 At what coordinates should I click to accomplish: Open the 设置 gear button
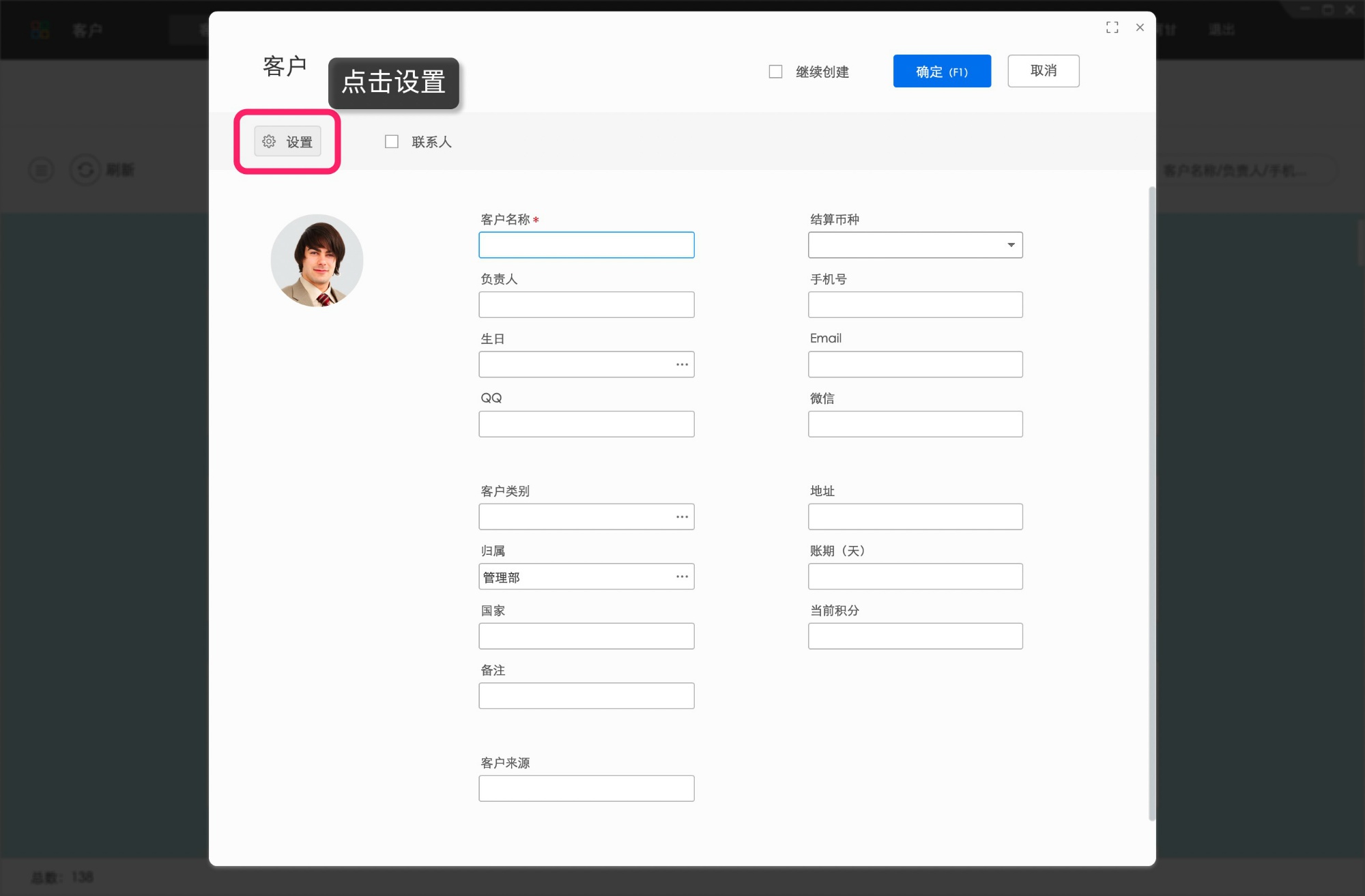[x=287, y=141]
